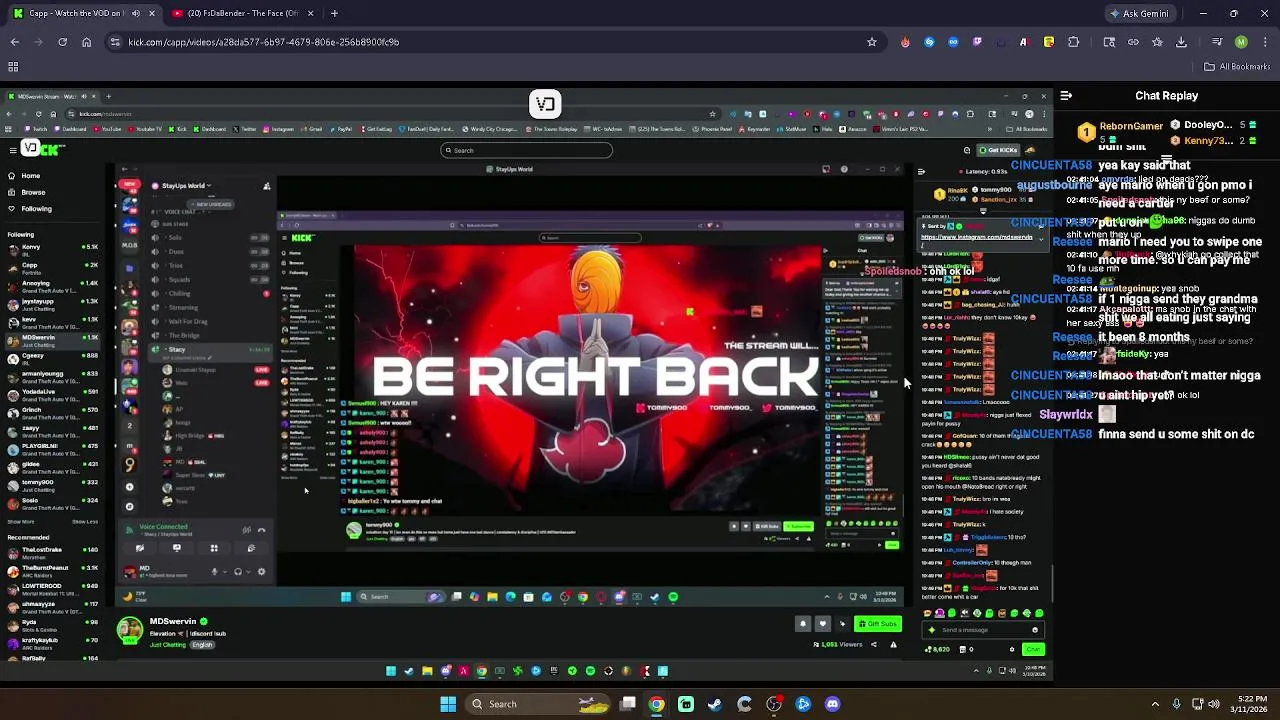This screenshot has height=720, width=1280.
Task: Open Ask Gemini
Action: pyautogui.click(x=1140, y=13)
